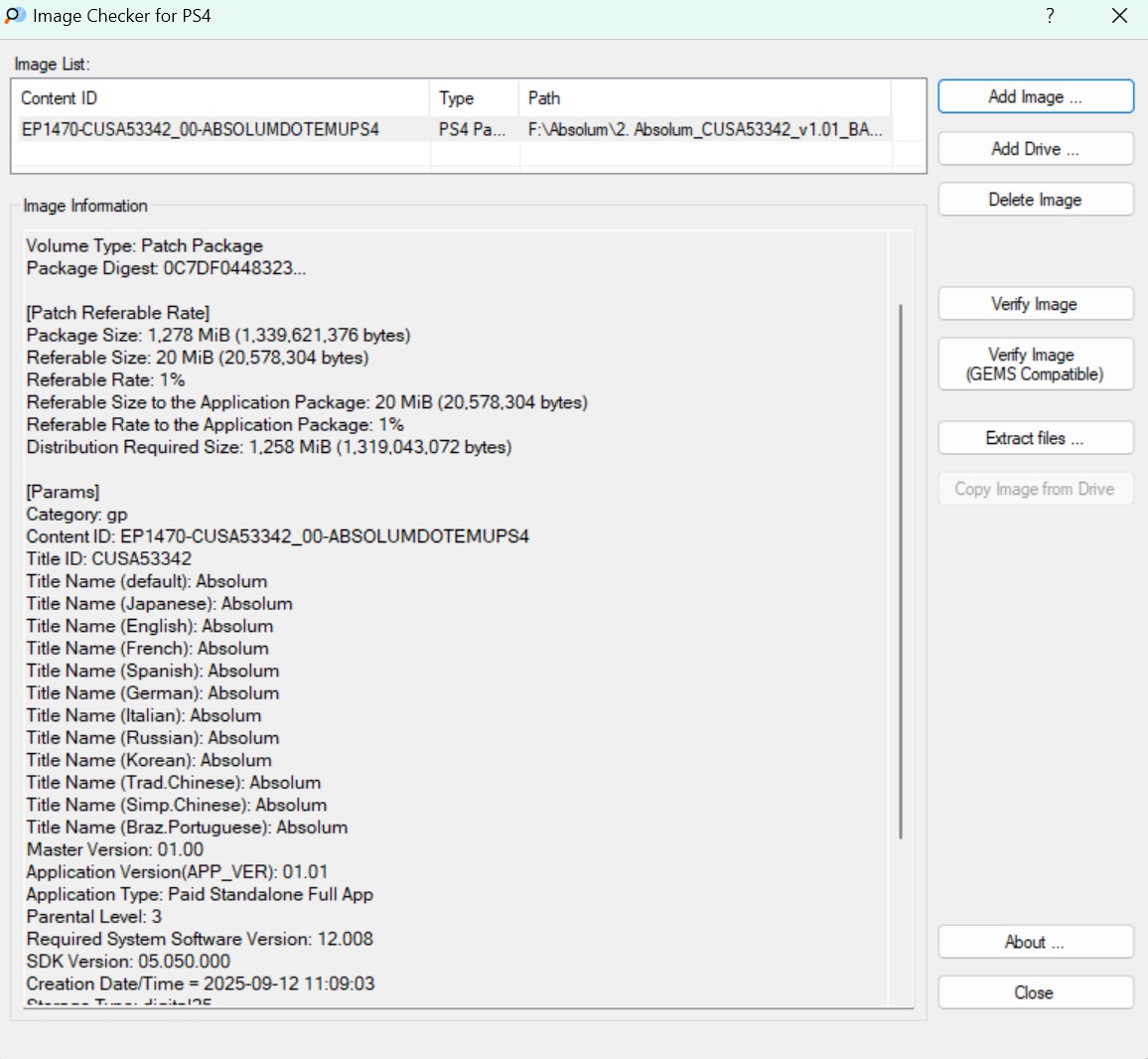Screen dimensions: 1148x1059
Task: Click the Close button at bottom right
Action: coord(1035,993)
